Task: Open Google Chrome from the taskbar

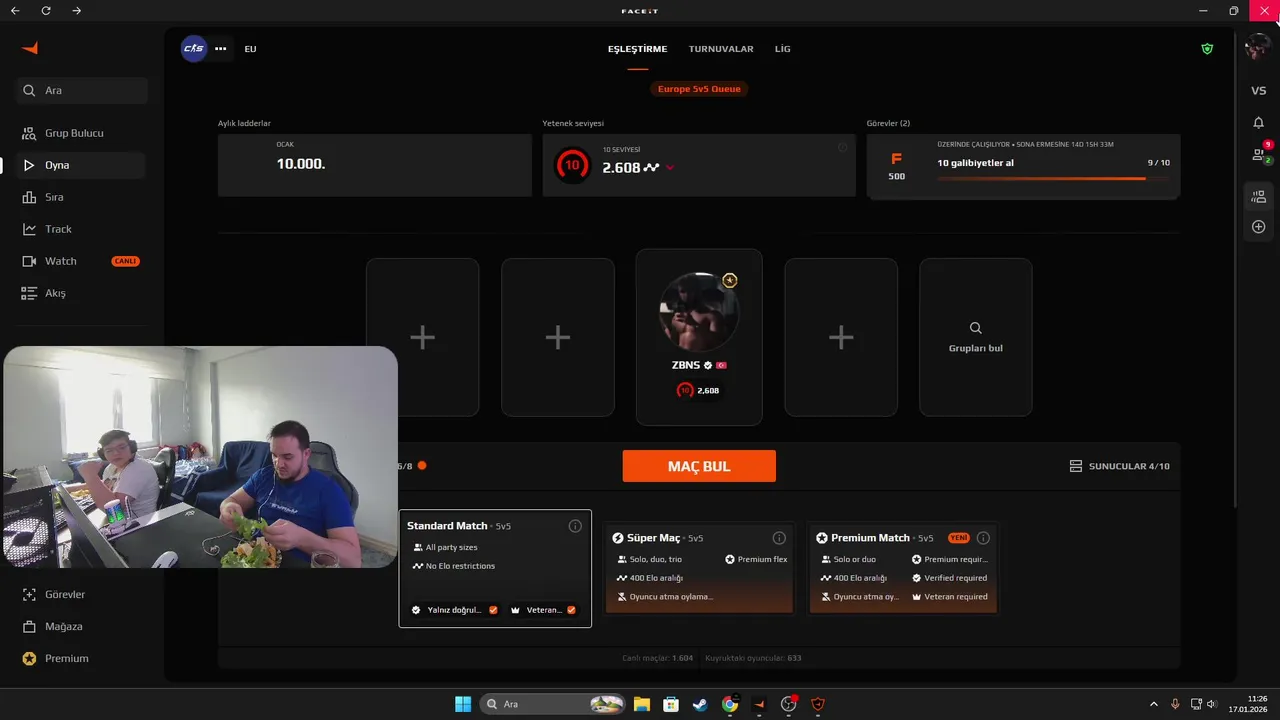Action: point(730,704)
